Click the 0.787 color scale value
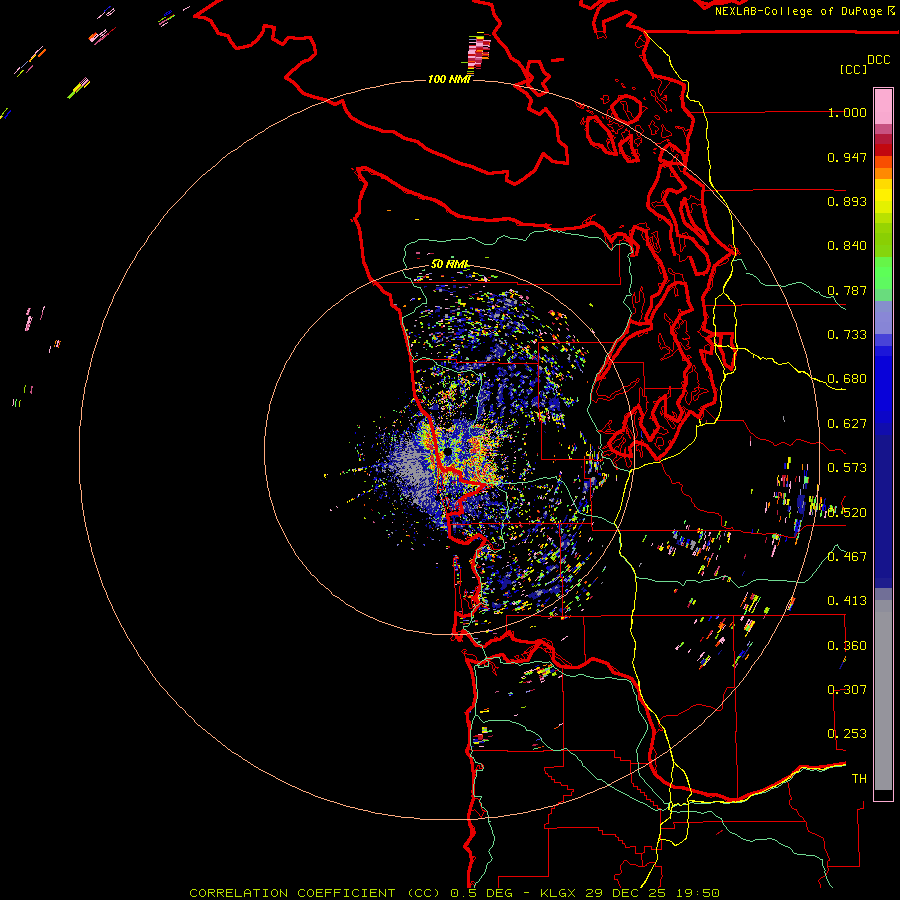 (x=847, y=290)
